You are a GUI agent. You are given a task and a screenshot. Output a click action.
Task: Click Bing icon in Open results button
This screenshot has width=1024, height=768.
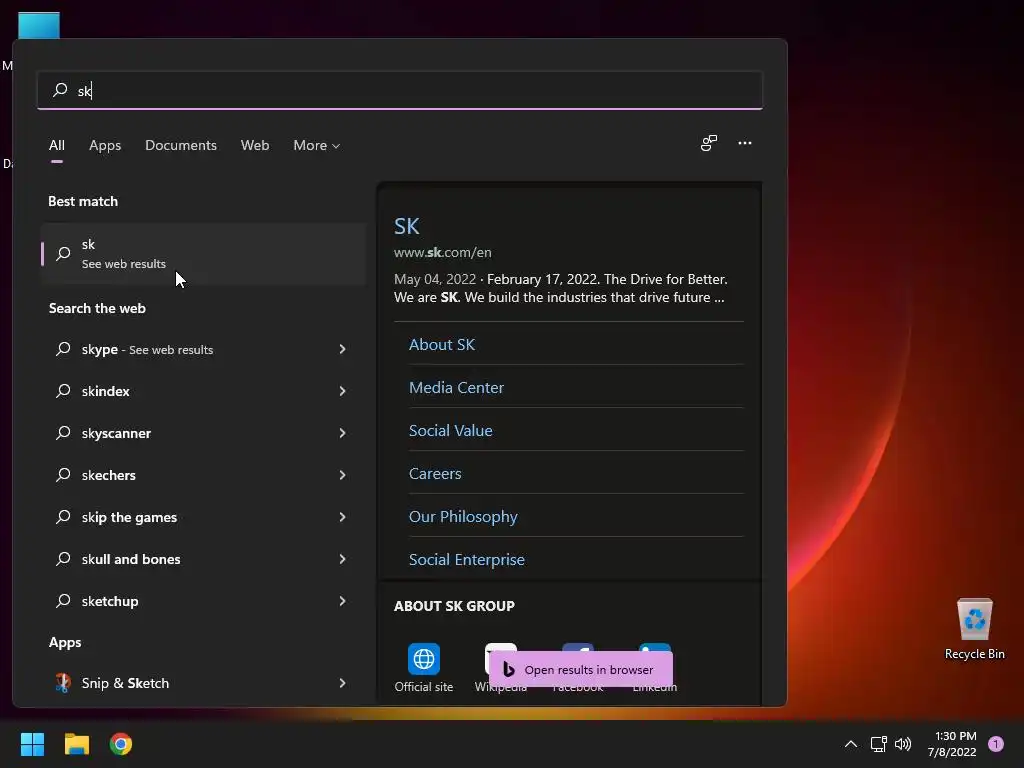pos(509,669)
